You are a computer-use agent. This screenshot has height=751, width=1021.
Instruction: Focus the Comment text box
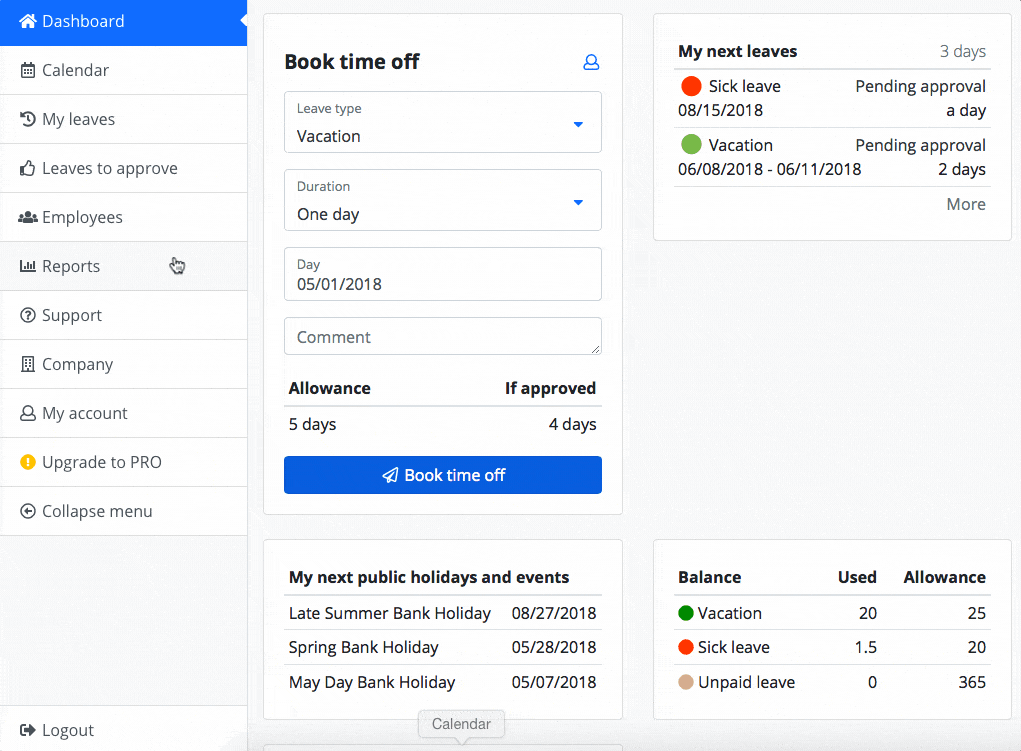(x=443, y=337)
